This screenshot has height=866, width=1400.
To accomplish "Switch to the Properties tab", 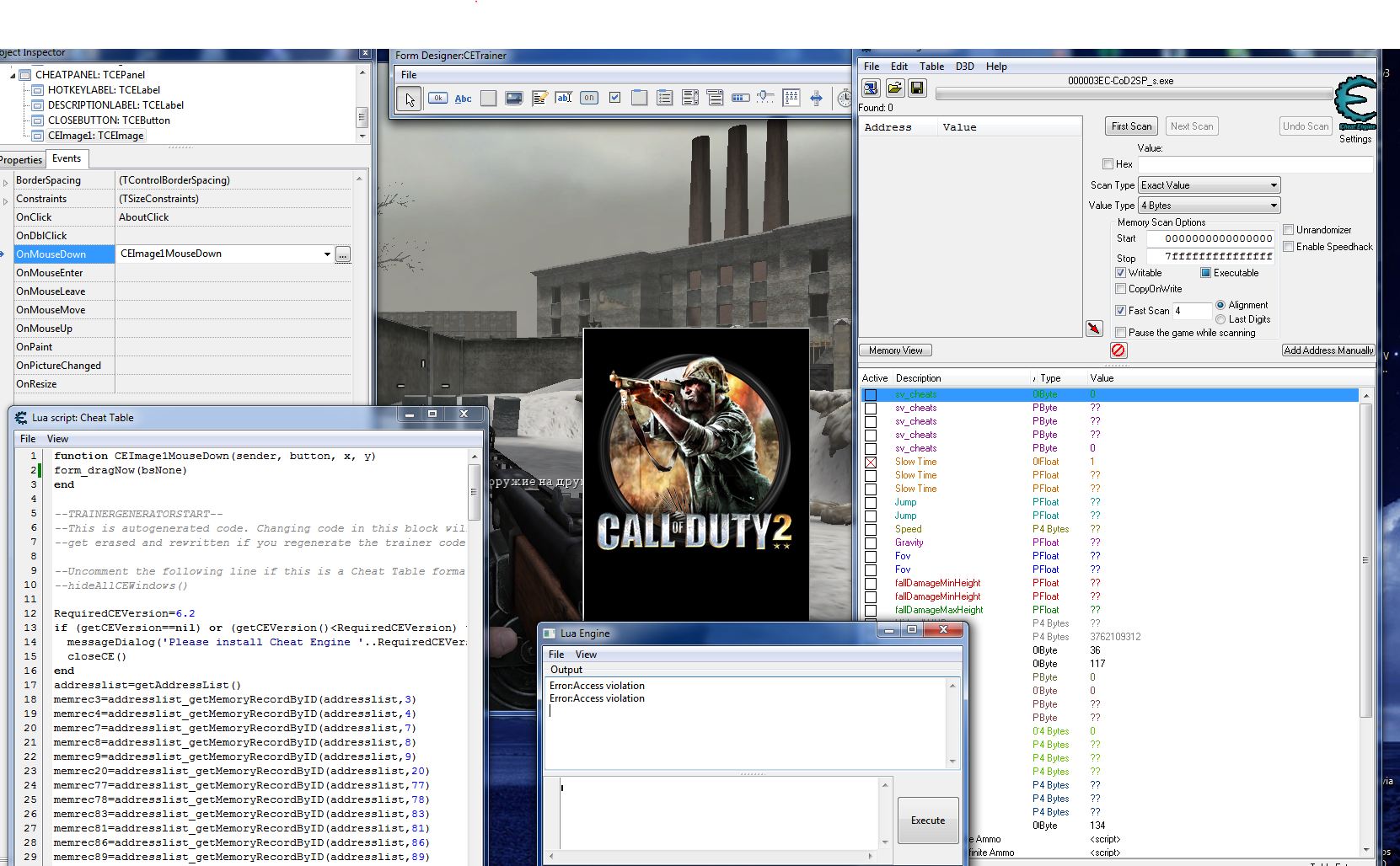I will point(21,159).
